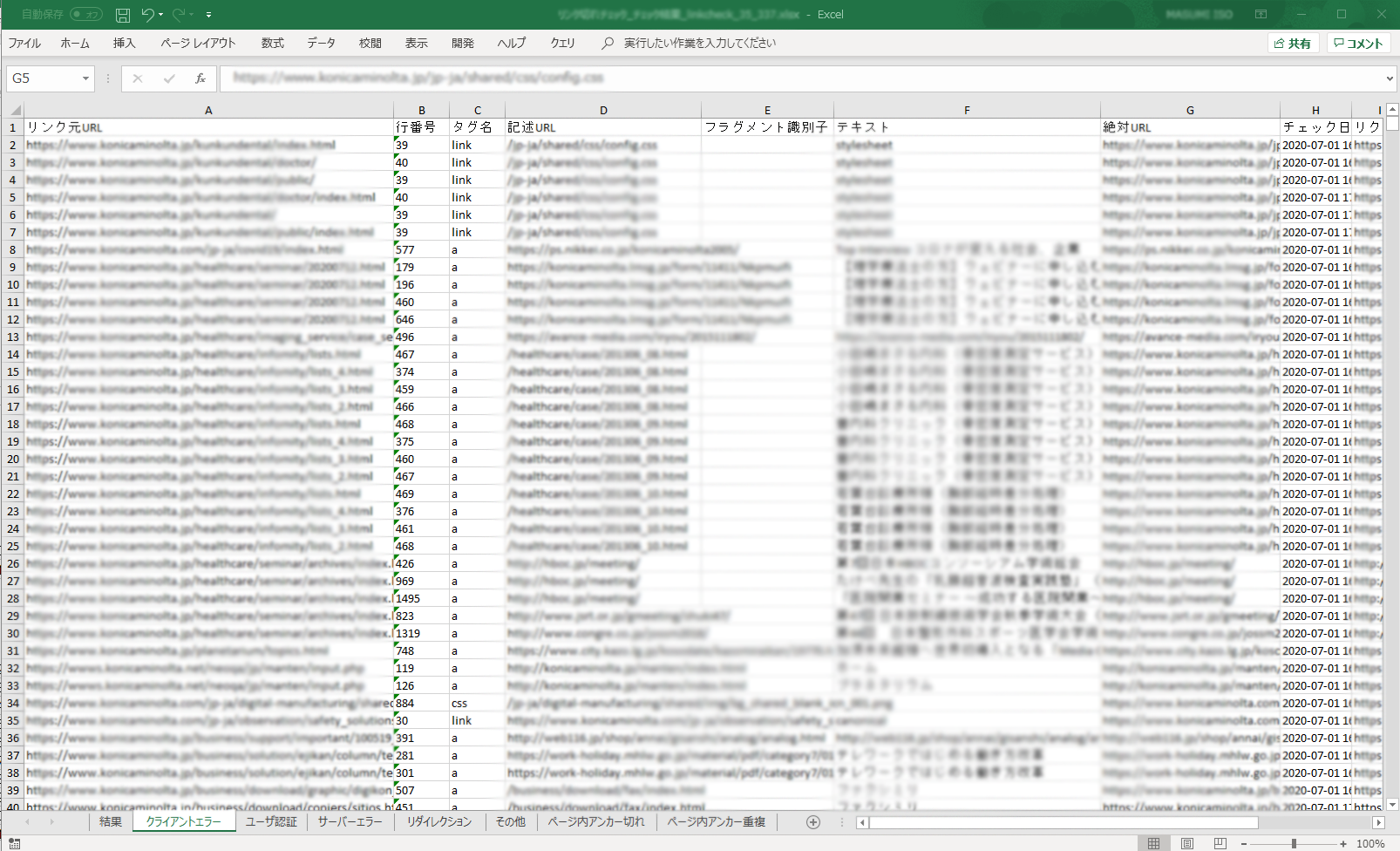Click the Redo arrow icon
The image size is (1400, 851).
[x=179, y=15]
